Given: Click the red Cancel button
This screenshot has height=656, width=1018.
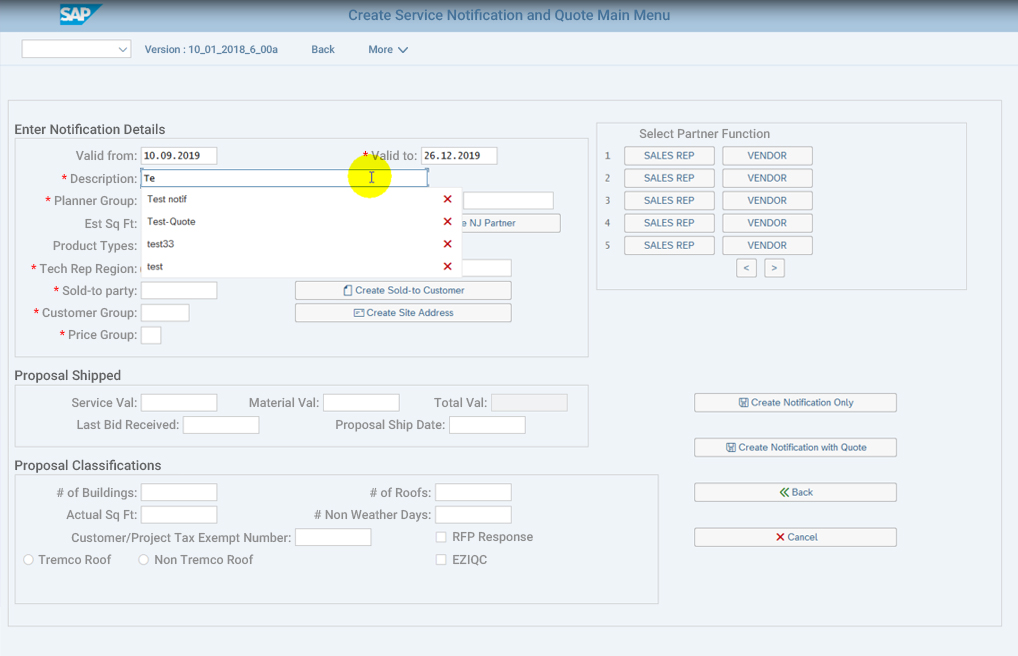Looking at the screenshot, I should 795,537.
